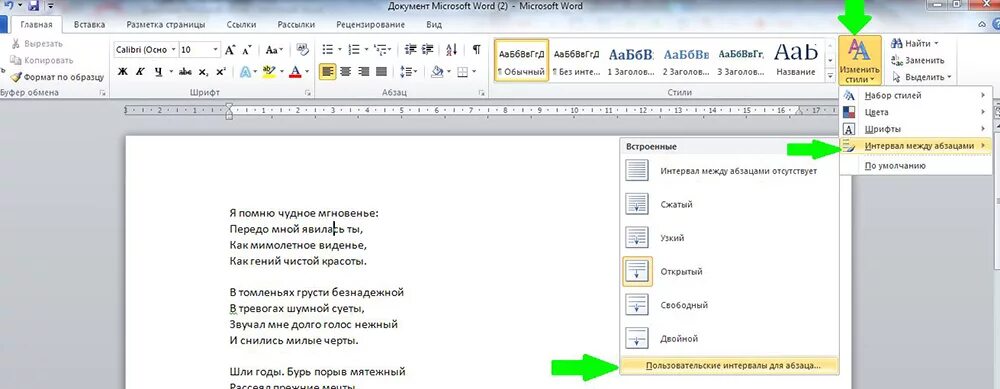
Task: Toggle underline formatting (Ч)
Action: click(157, 72)
